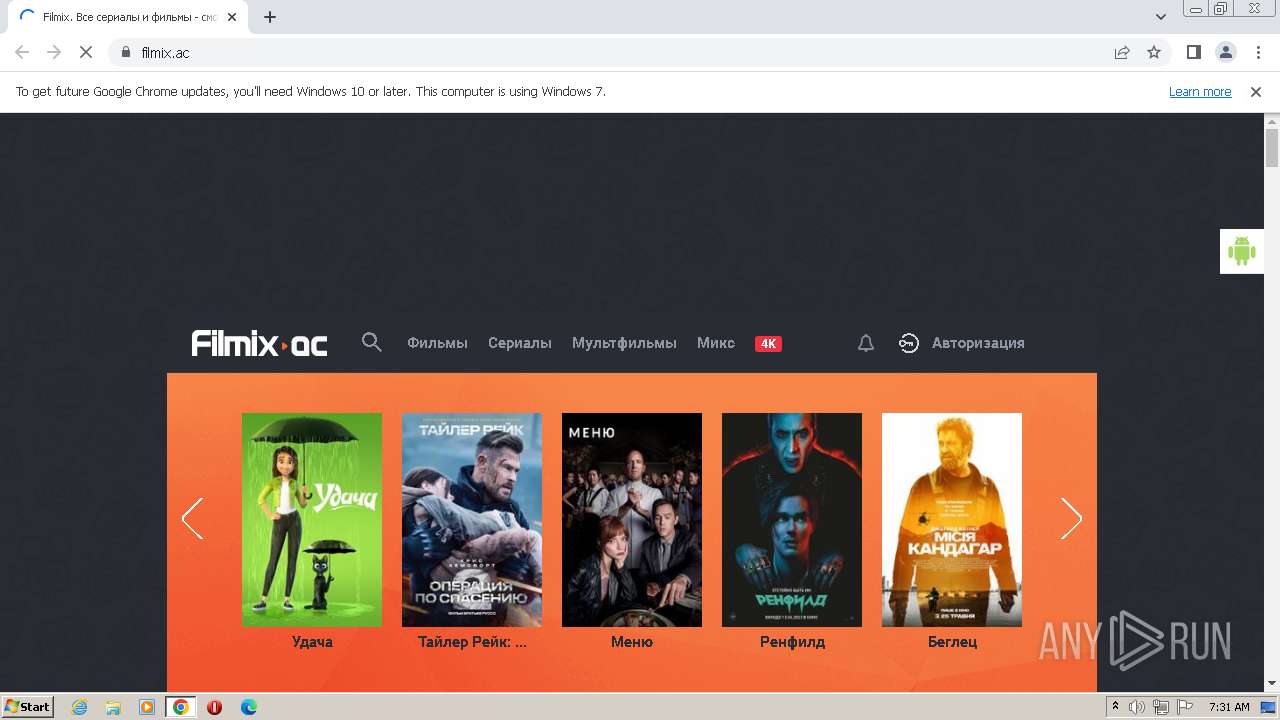Open a new browser tab
Image resolution: width=1280 pixels, height=720 pixels.
(270, 17)
